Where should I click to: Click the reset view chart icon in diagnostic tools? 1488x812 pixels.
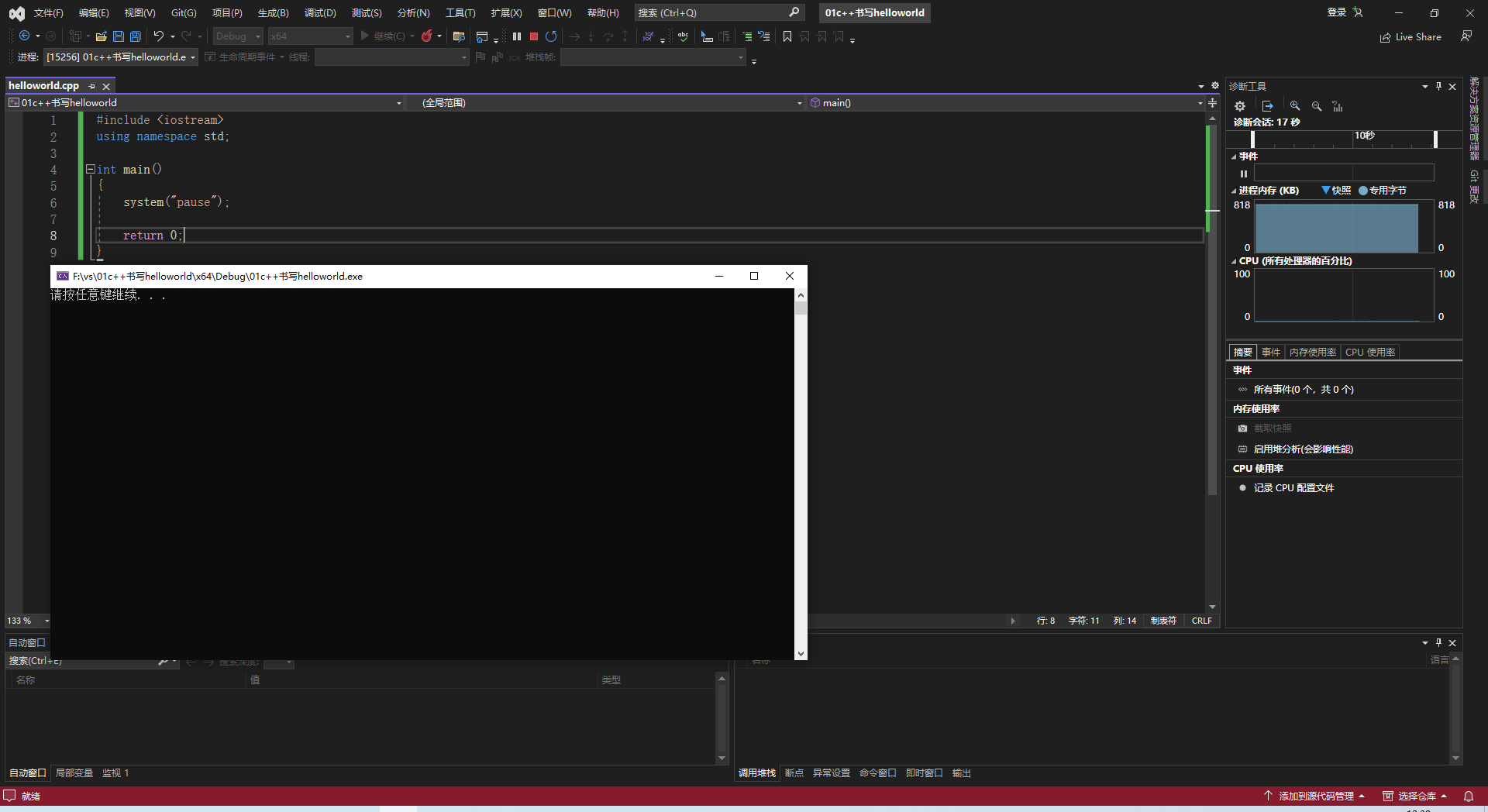tap(1338, 106)
